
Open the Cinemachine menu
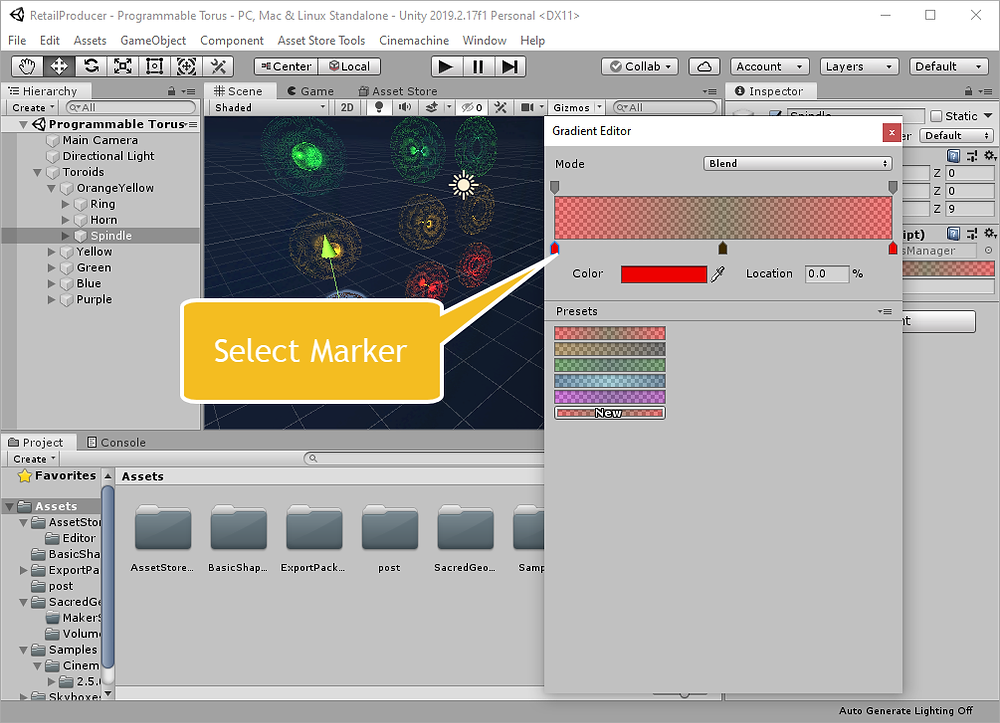[x=414, y=40]
